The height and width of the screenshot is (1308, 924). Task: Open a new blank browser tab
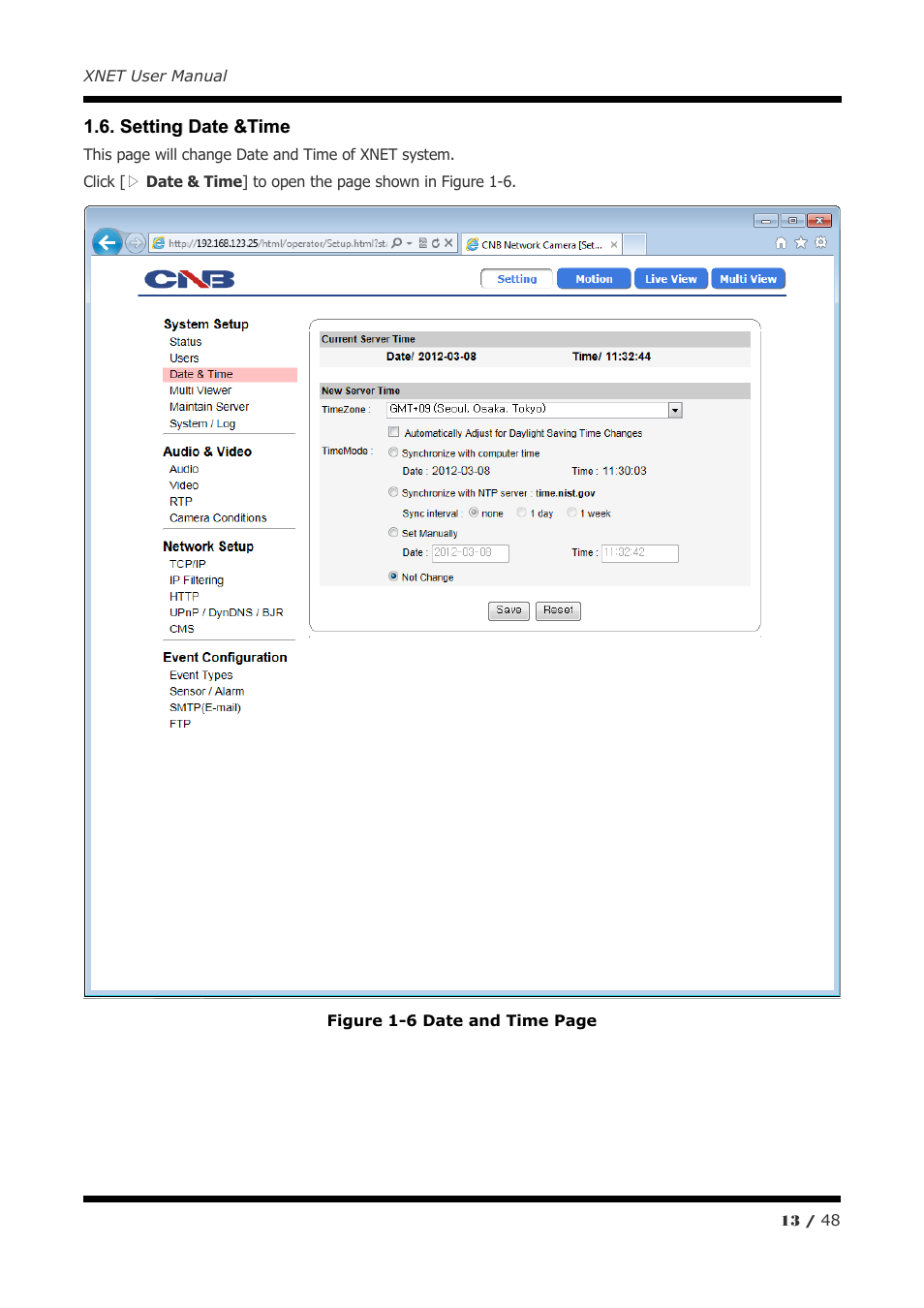[634, 244]
